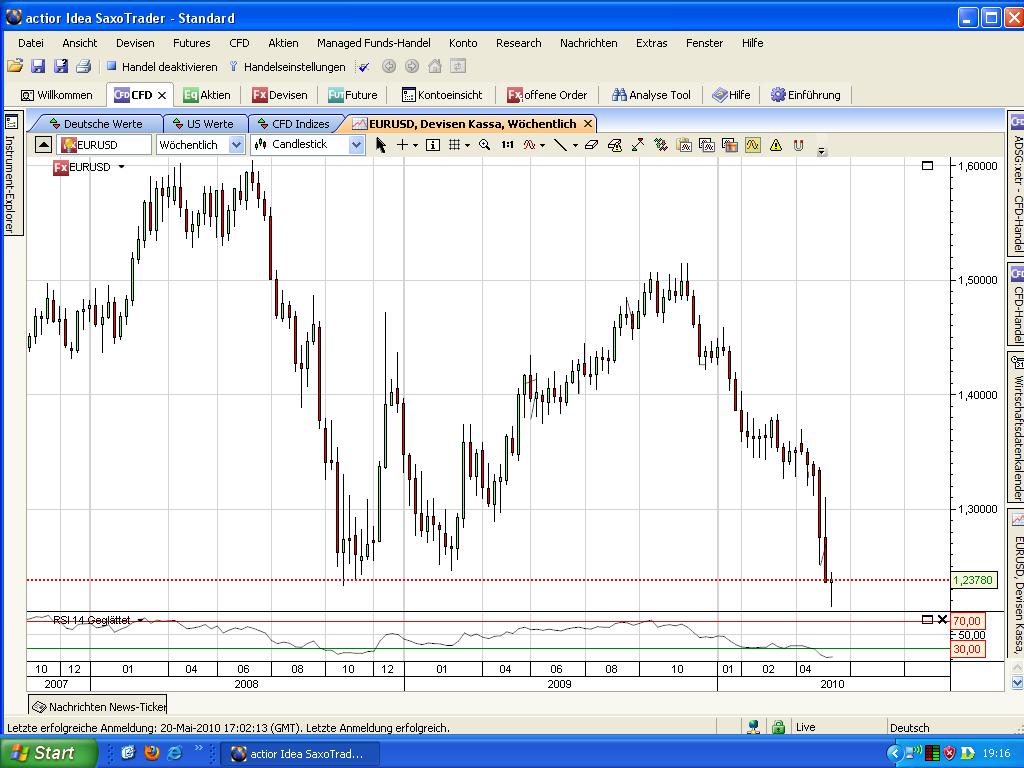1024x768 pixels.
Task: Click the yellow warning triangle alert icon
Action: [776, 145]
